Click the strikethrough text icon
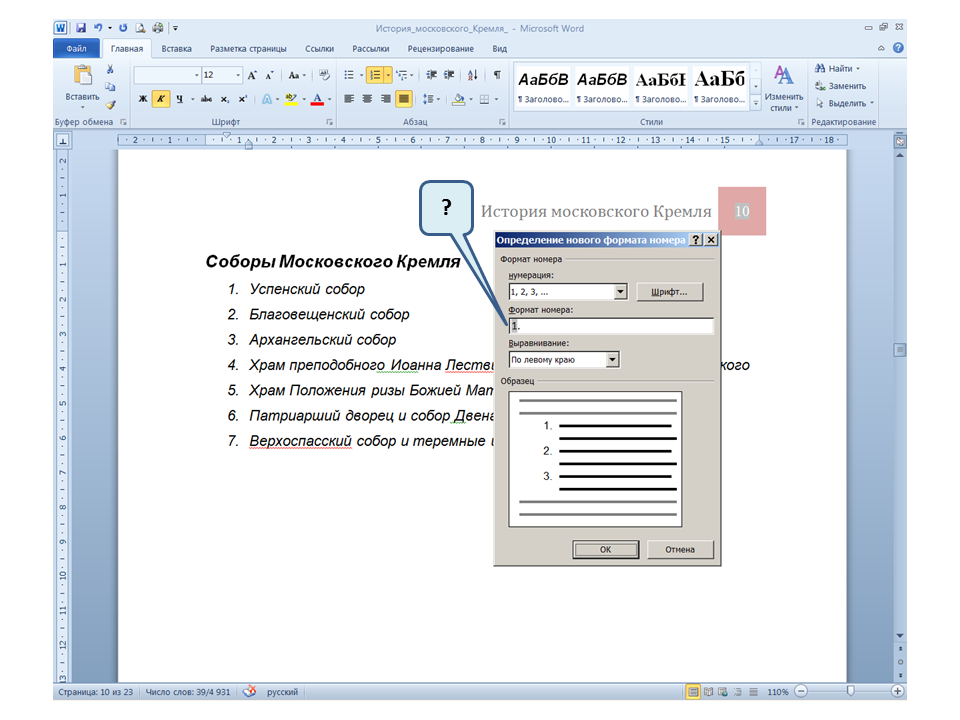960x720 pixels. click(206, 99)
